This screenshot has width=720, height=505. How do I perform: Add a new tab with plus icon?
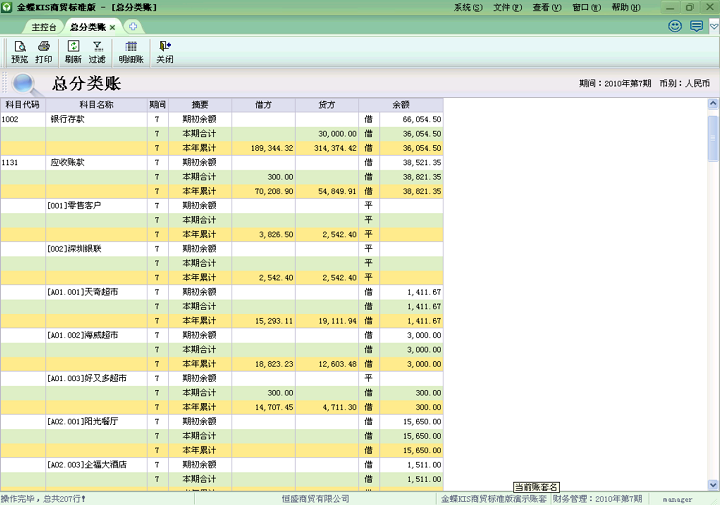[133, 26]
